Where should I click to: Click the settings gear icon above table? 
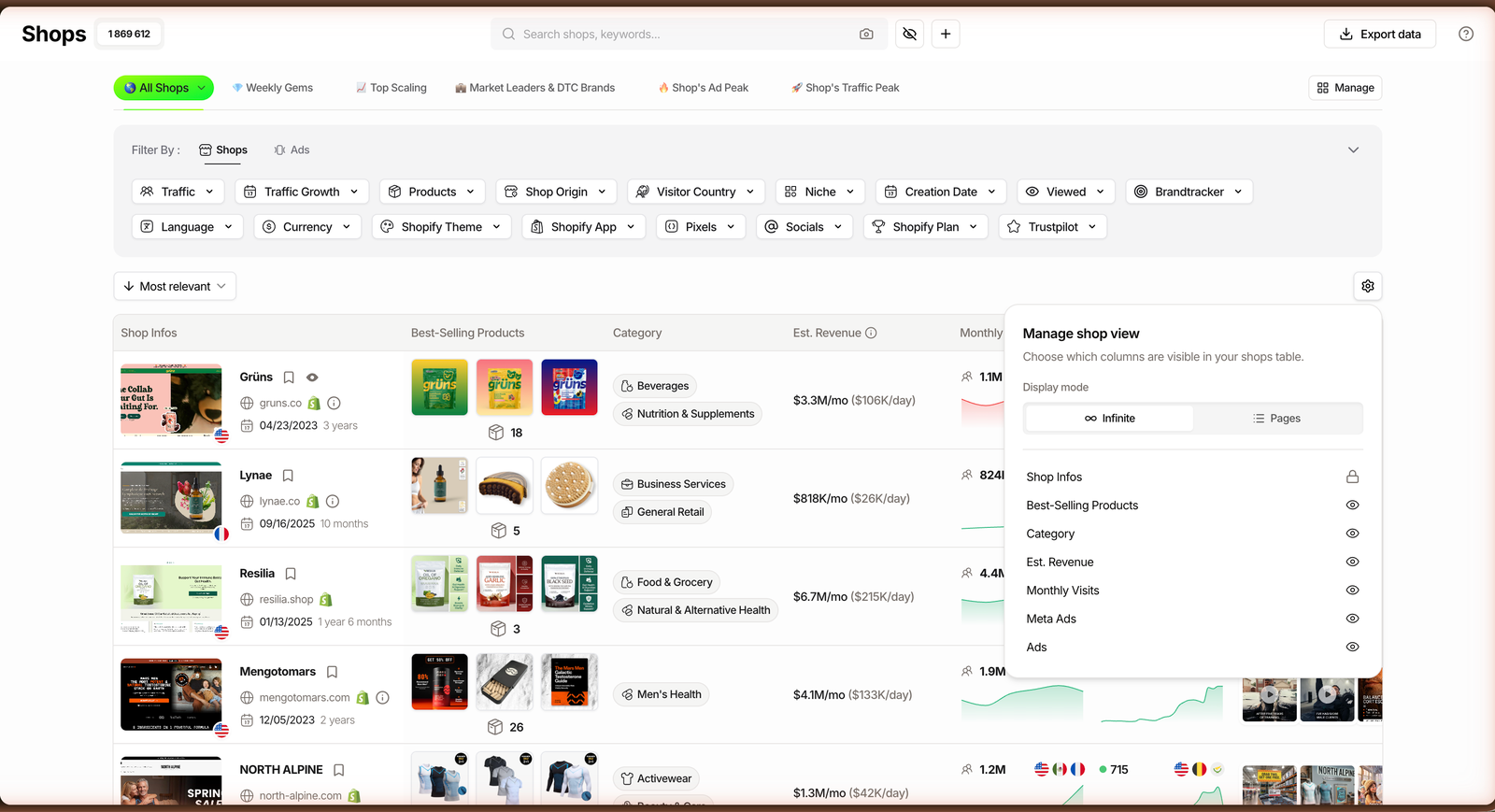point(1368,286)
